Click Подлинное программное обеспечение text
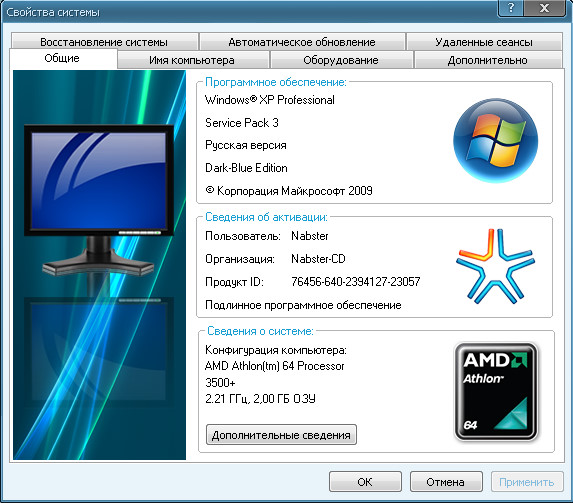The height and width of the screenshot is (503, 573). click(x=303, y=305)
